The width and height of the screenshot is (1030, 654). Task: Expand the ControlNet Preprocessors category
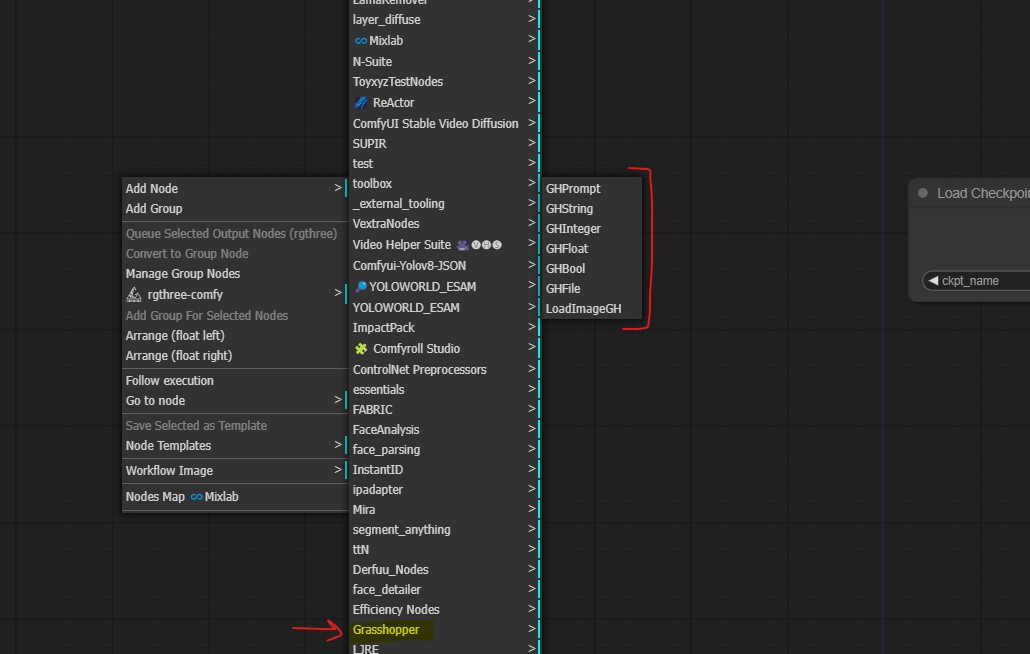click(444, 370)
